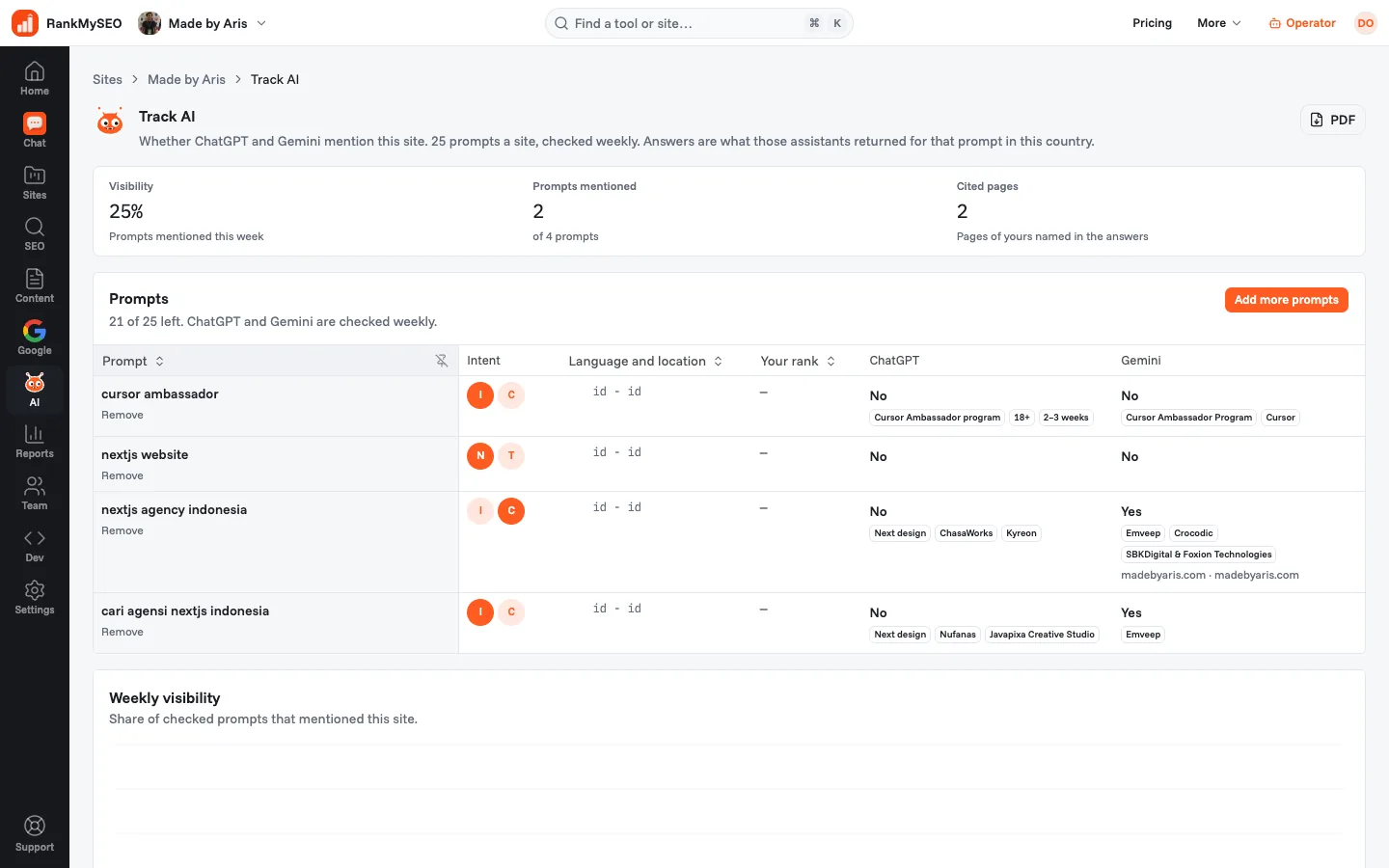Click the madebyaris.com cited page text

tap(1210, 575)
